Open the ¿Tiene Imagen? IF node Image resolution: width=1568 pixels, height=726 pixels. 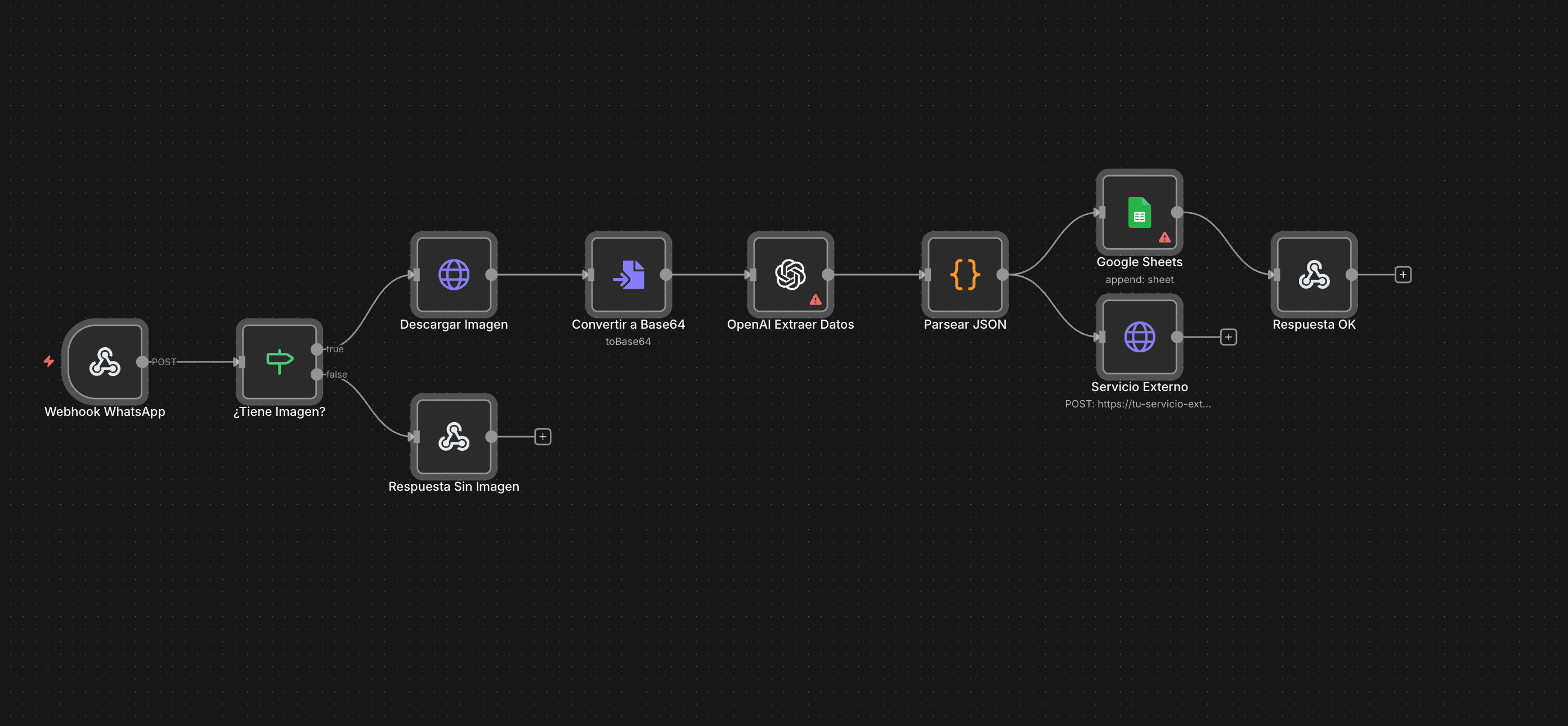[x=279, y=361]
